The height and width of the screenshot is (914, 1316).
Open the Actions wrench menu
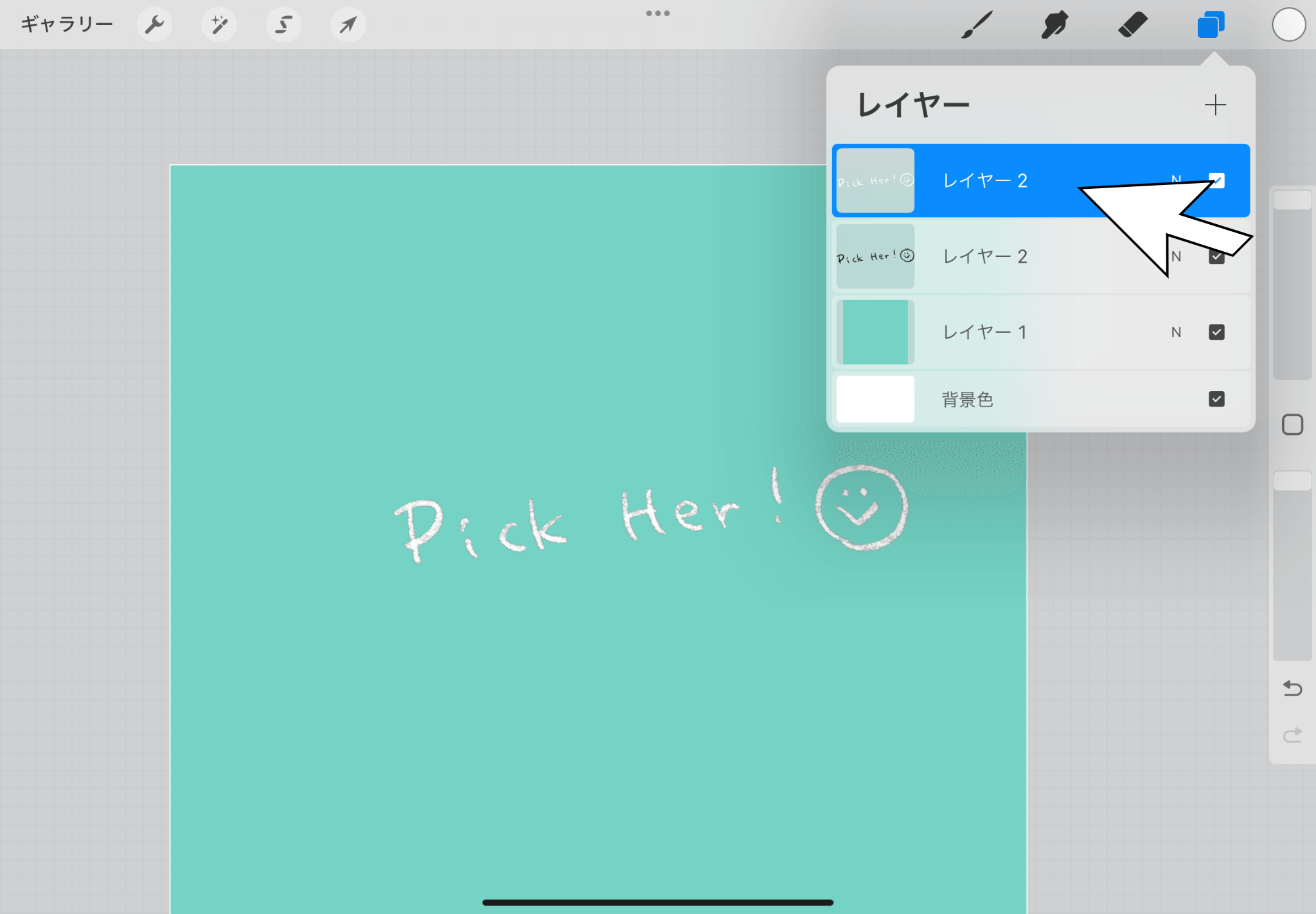coord(154,25)
